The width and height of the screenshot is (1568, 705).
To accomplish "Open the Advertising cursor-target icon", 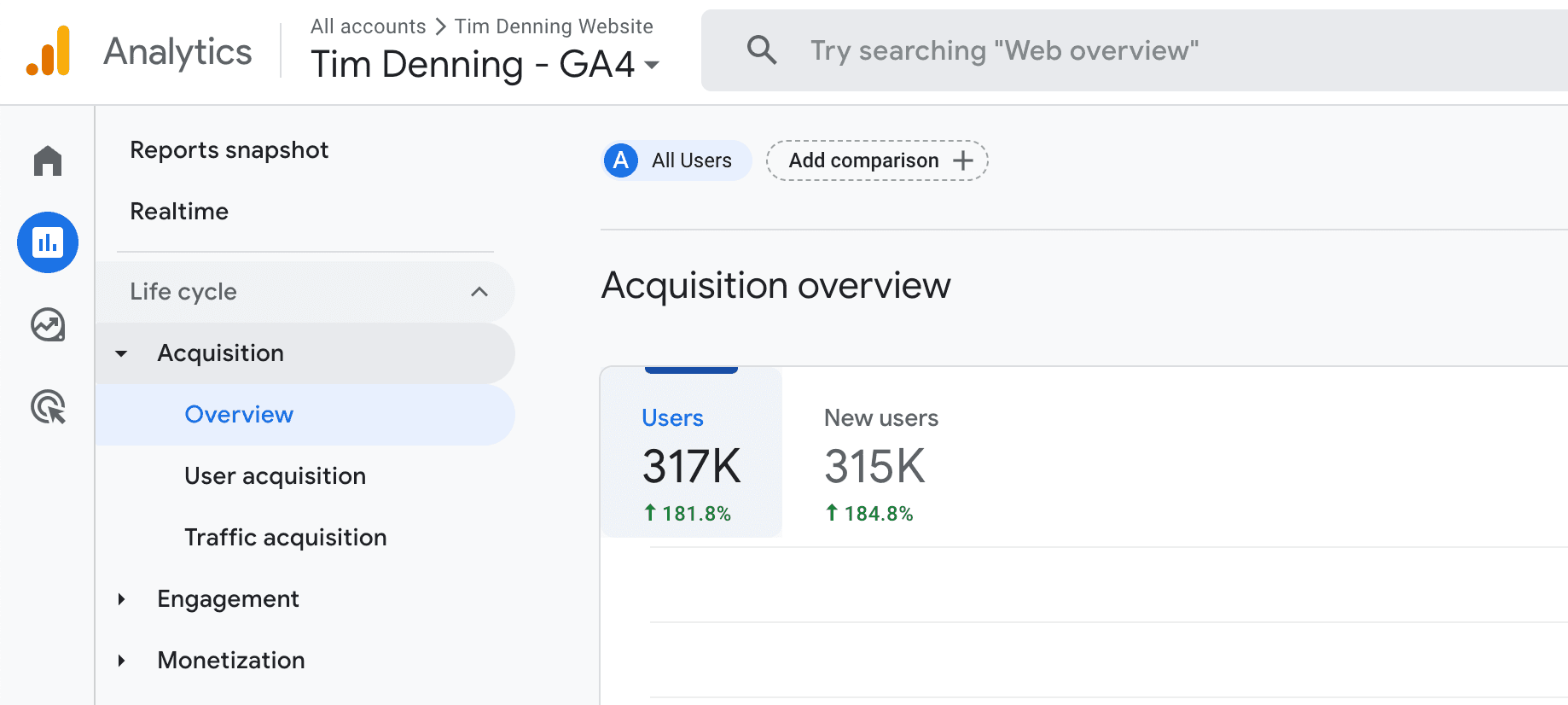I will (x=48, y=407).
